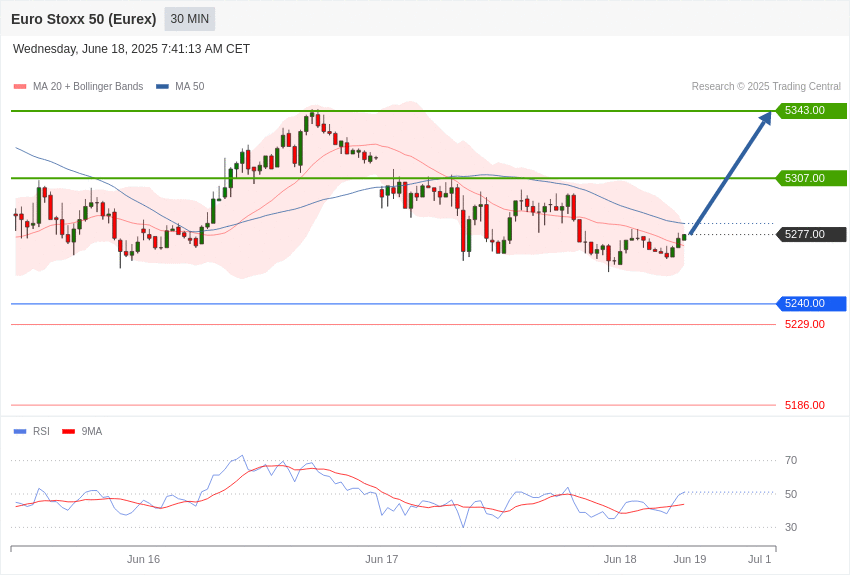Toggle the MA 50 legend entry
The width and height of the screenshot is (850, 576).
click(180, 86)
